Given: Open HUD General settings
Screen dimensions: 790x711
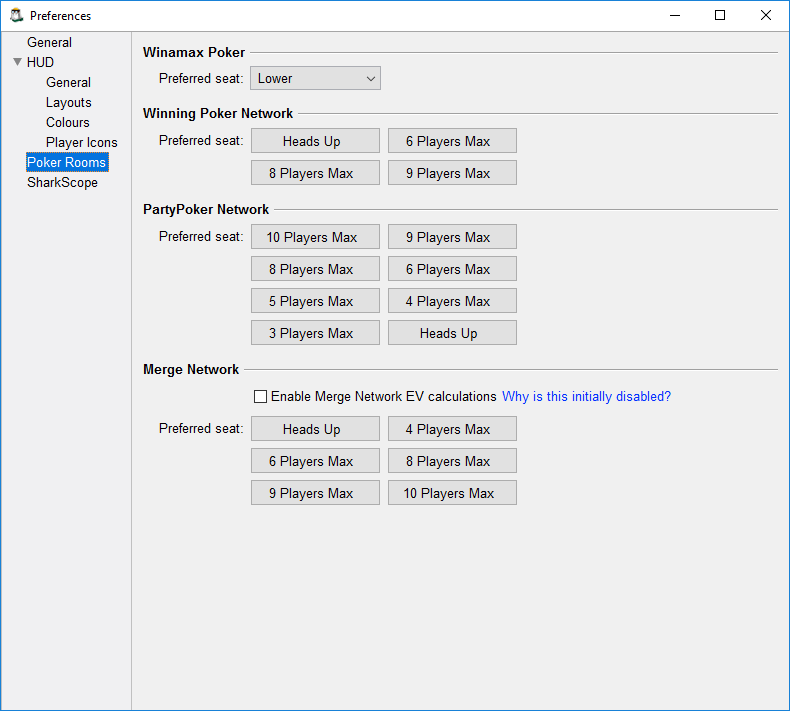Looking at the screenshot, I should click(68, 82).
